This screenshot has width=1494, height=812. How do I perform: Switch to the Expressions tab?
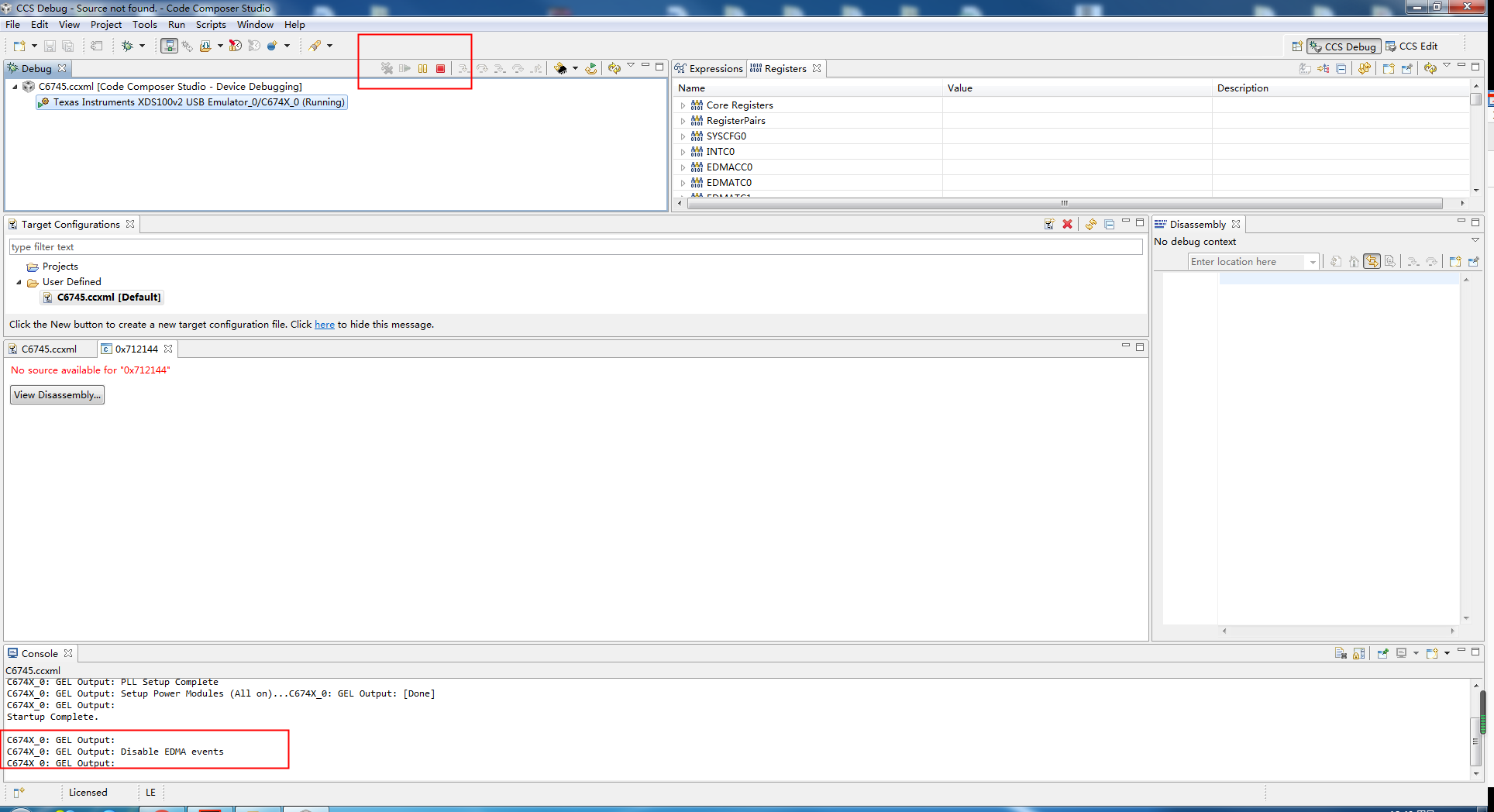click(x=709, y=68)
